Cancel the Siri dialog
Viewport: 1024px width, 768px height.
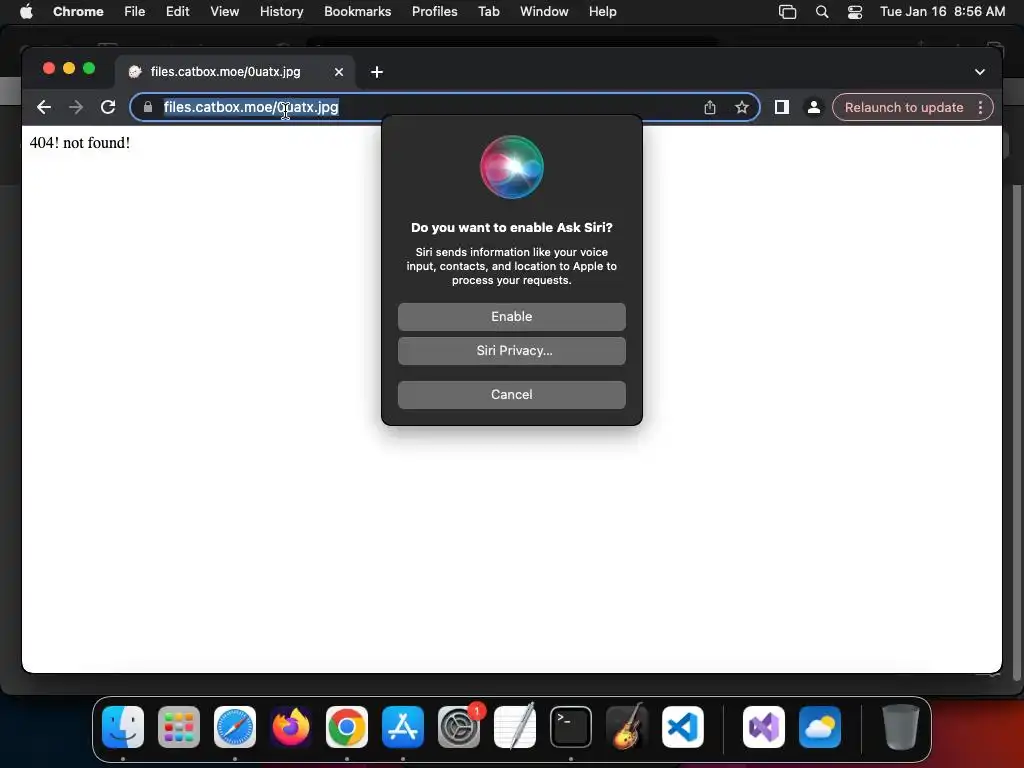(511, 394)
